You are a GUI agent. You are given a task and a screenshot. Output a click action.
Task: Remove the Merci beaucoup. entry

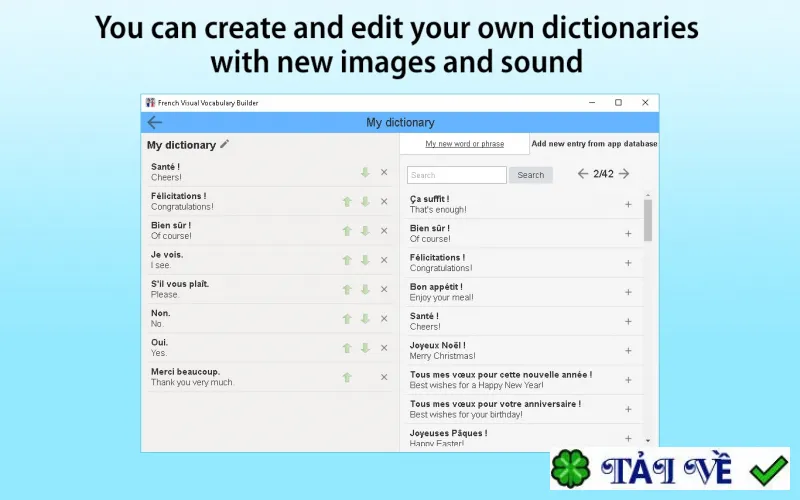pos(384,377)
